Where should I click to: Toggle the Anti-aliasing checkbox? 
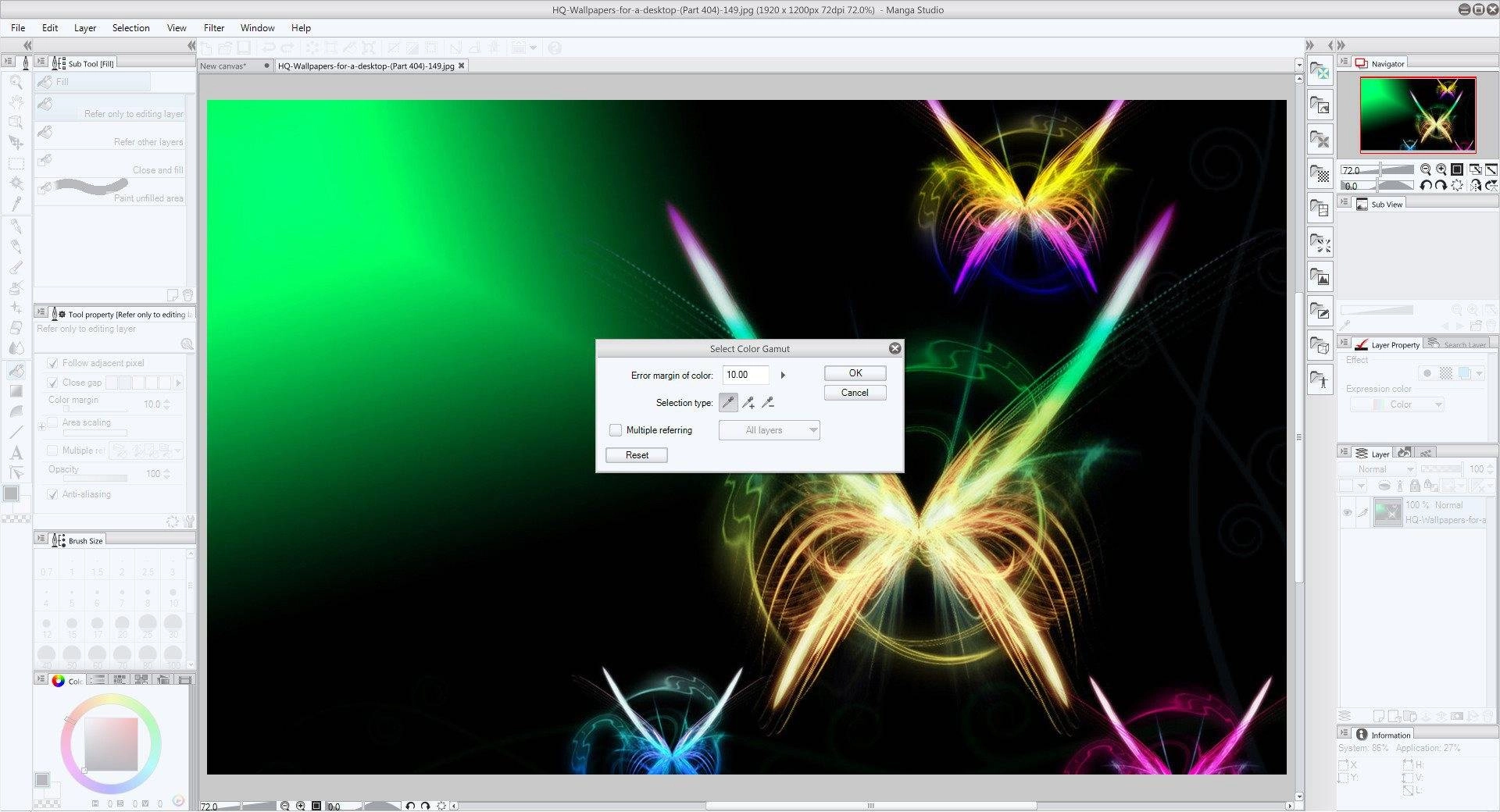point(53,494)
